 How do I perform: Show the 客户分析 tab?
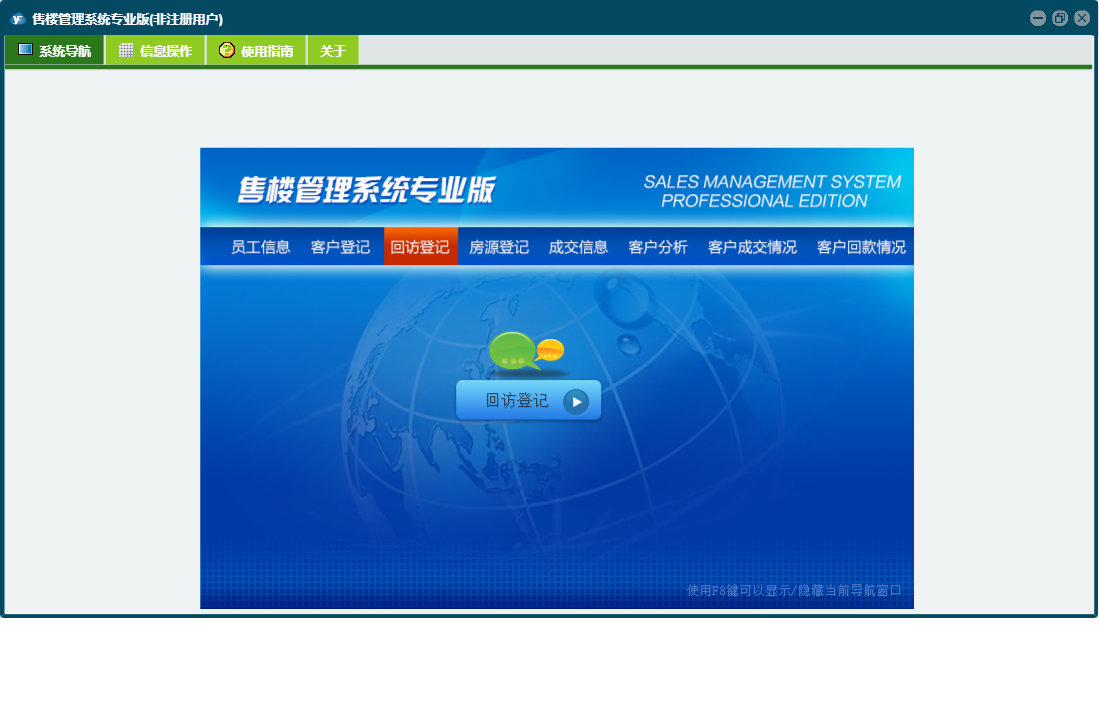pyautogui.click(x=658, y=247)
